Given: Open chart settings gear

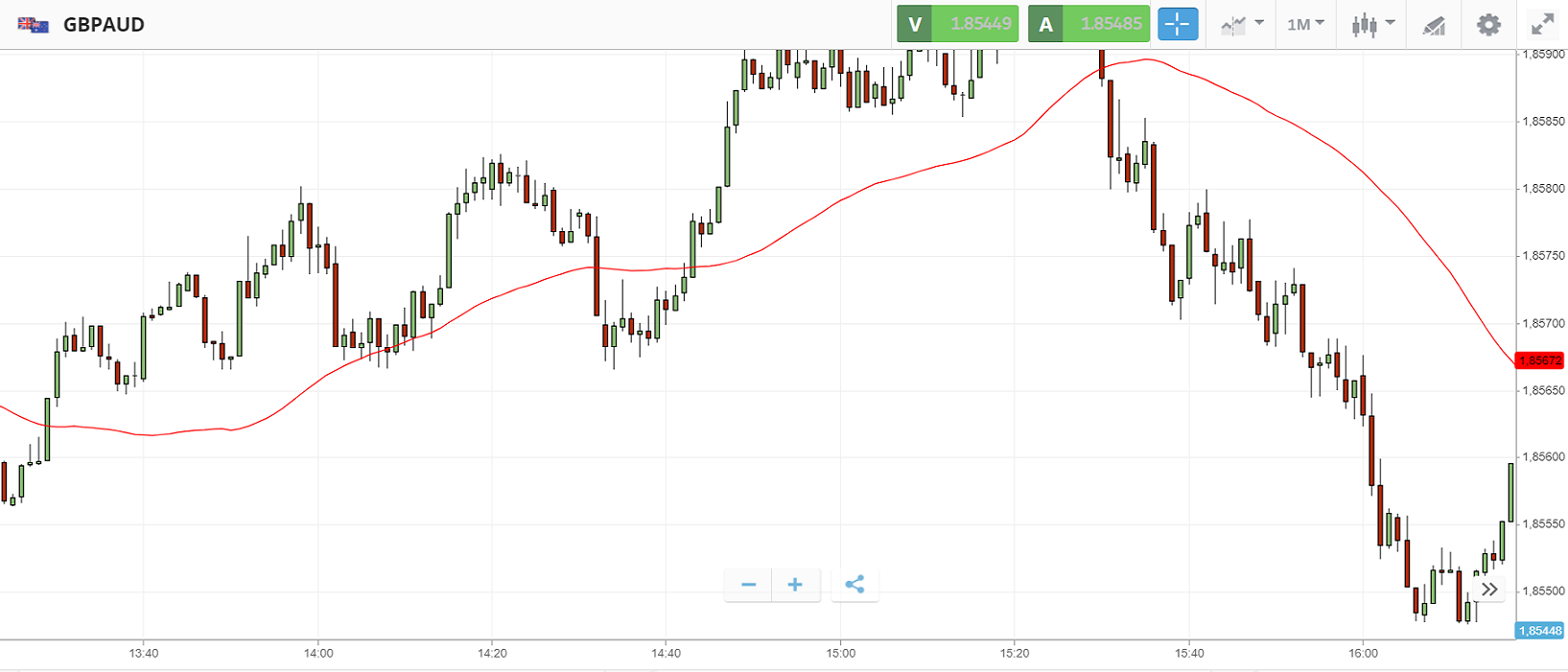Looking at the screenshot, I should tap(1488, 24).
